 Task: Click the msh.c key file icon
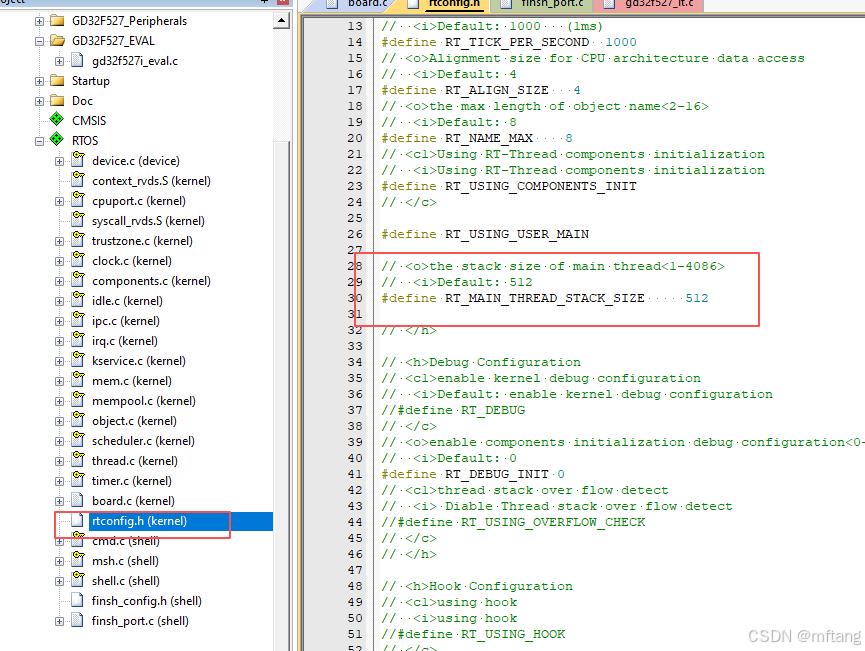coord(78,559)
